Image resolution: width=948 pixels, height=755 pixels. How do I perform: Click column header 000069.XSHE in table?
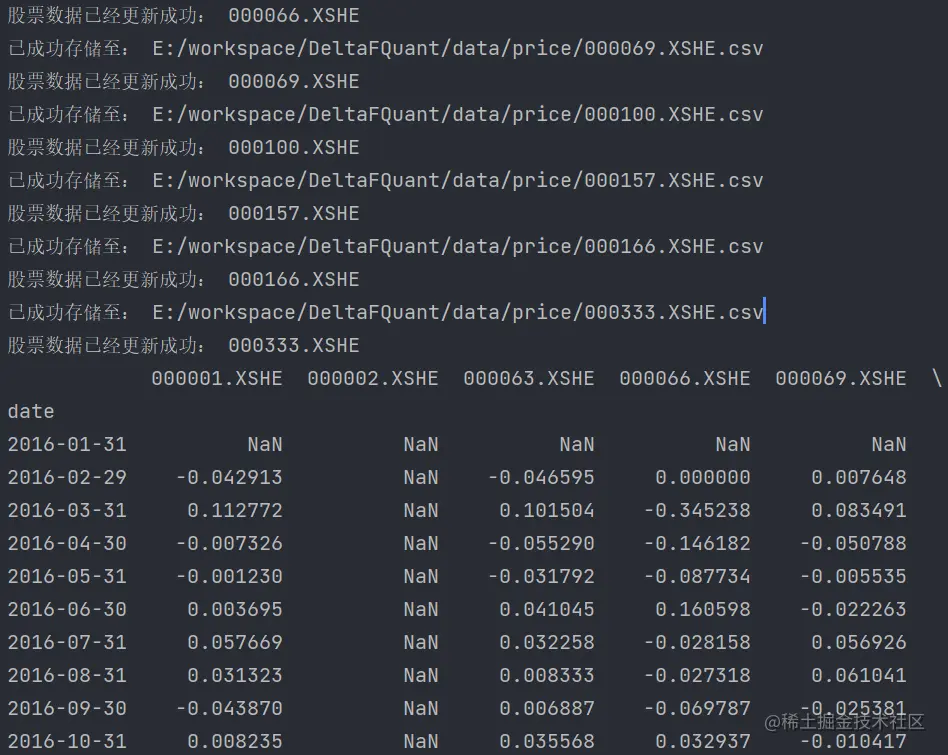tap(841, 378)
